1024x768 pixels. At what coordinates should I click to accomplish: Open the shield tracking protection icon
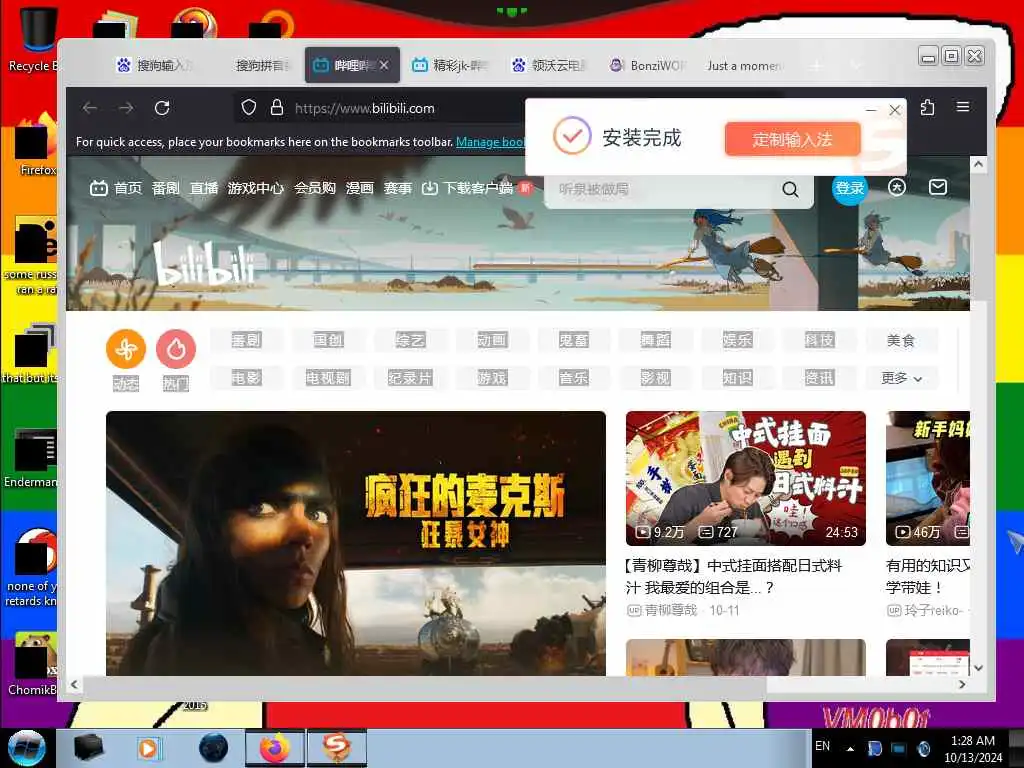[x=249, y=108]
